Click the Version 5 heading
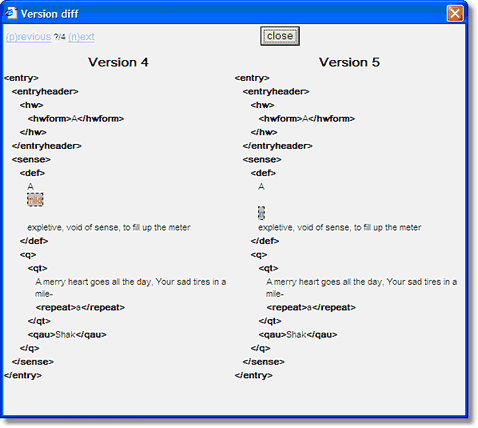Screen dimensions: 478x428 coord(349,62)
